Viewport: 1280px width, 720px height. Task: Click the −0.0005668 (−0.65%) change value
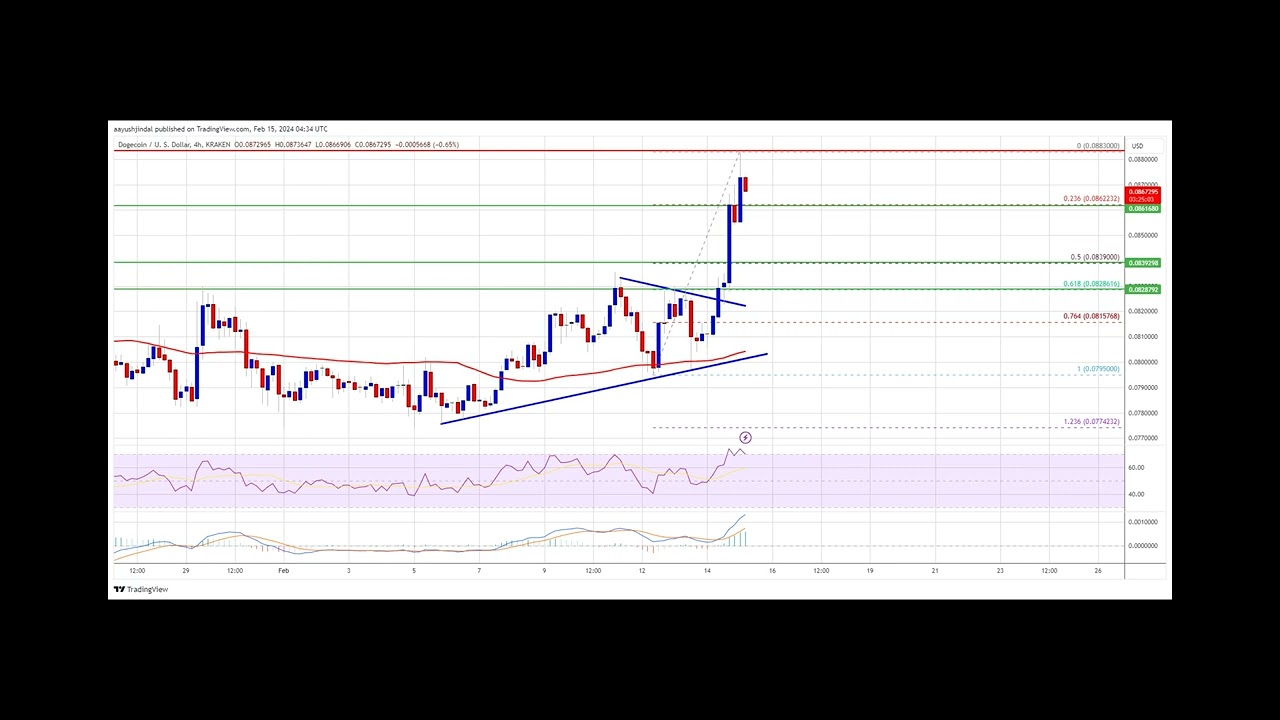[x=426, y=145]
